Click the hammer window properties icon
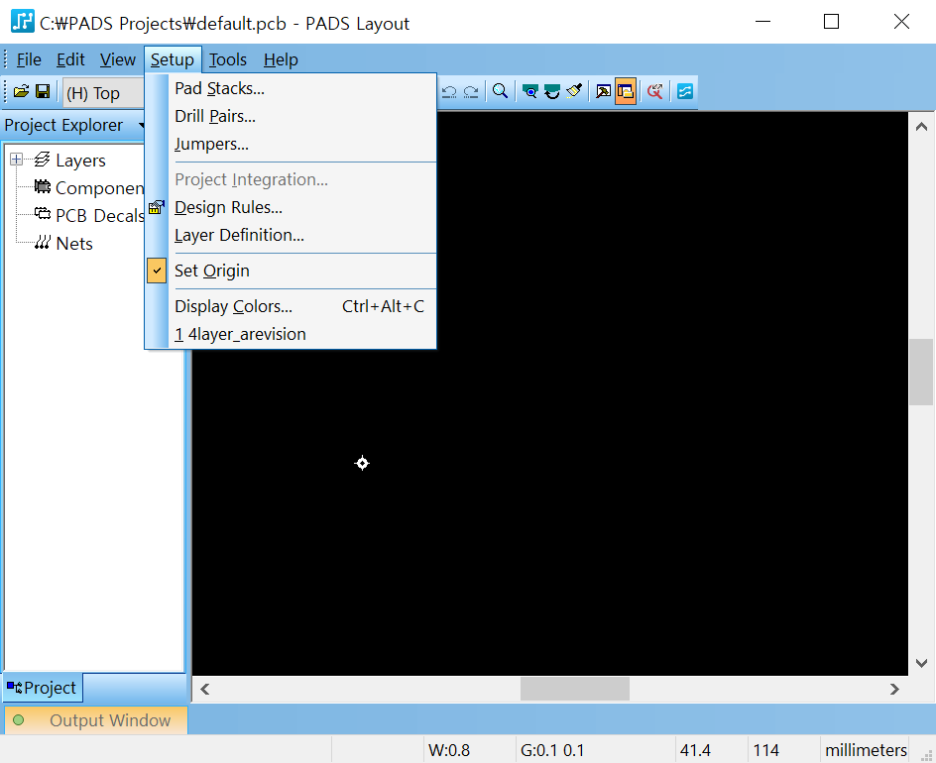Screen dimensions: 936x763 [x=604, y=91]
